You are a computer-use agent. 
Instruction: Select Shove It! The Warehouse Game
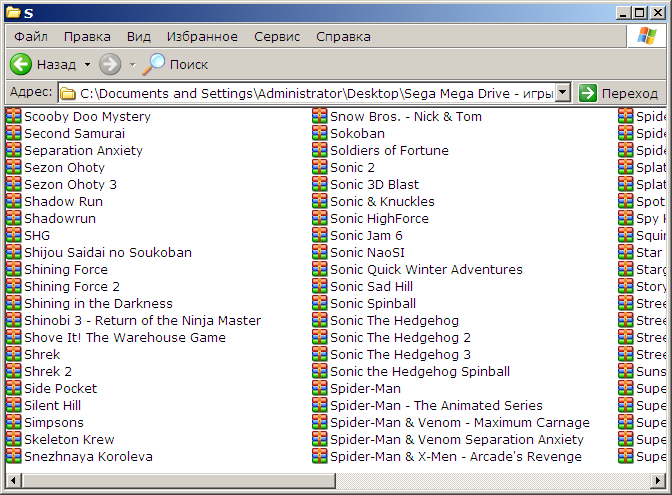pos(125,338)
